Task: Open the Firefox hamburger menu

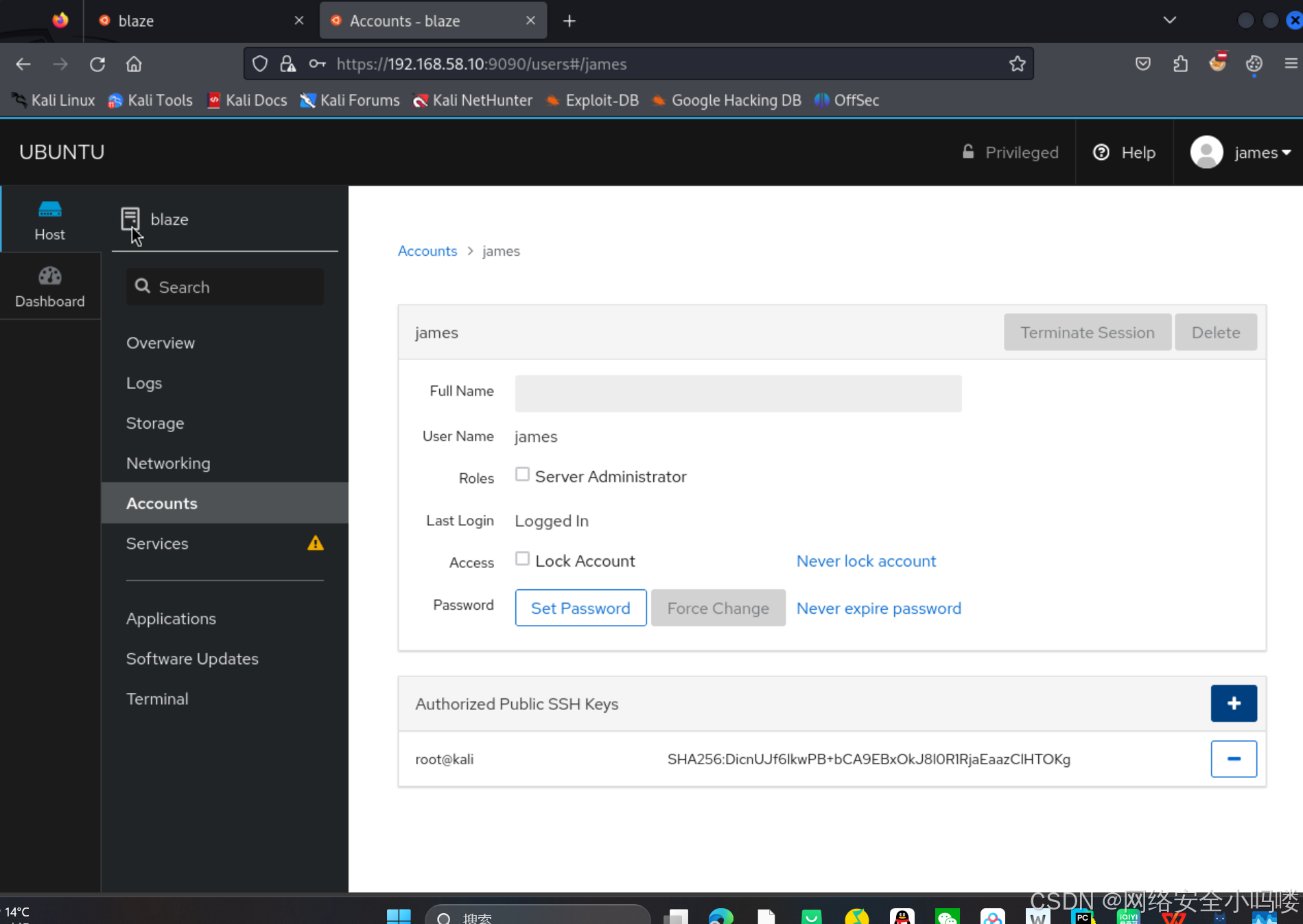Action: click(x=1291, y=64)
